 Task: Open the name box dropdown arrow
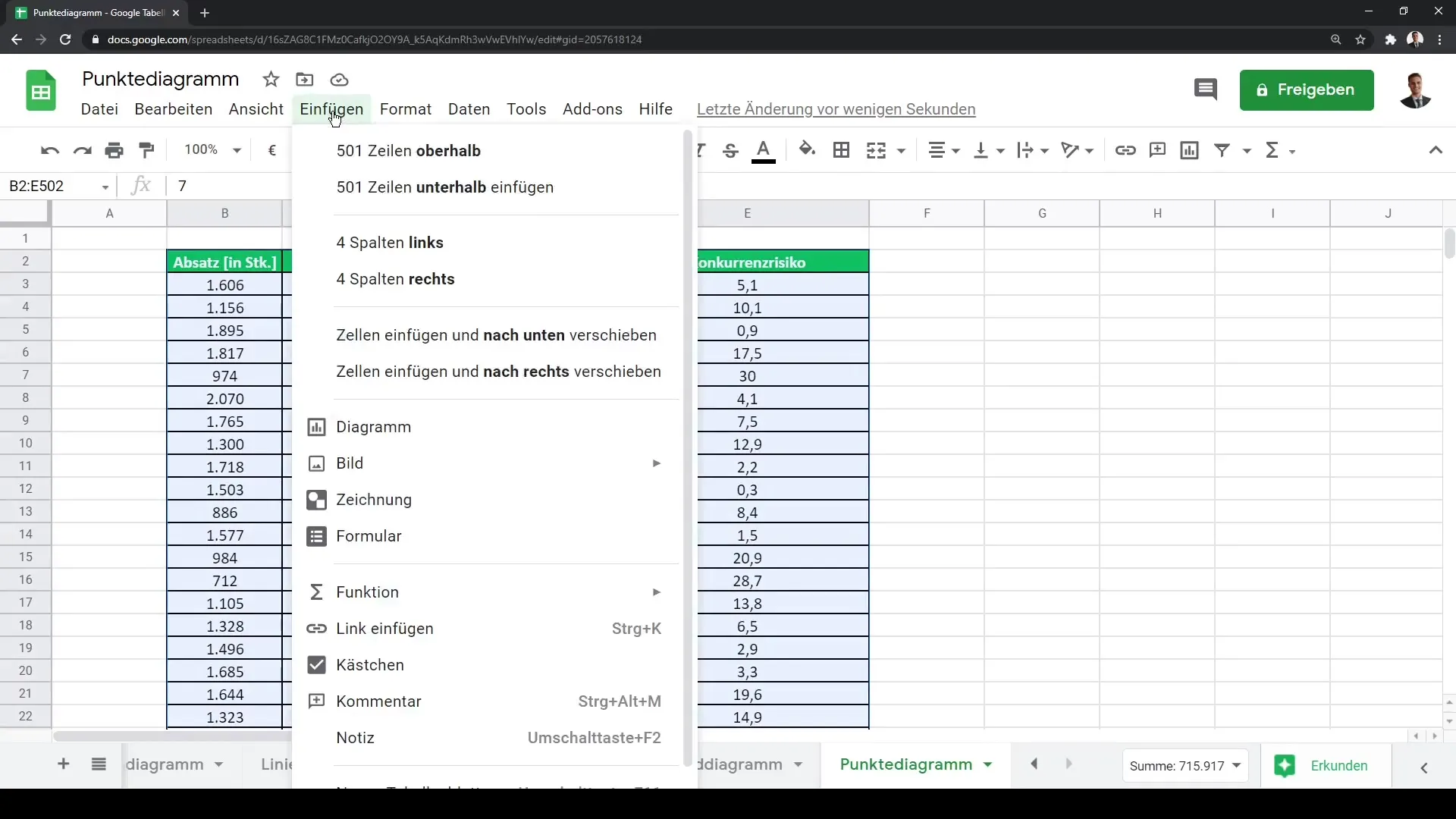pos(105,187)
